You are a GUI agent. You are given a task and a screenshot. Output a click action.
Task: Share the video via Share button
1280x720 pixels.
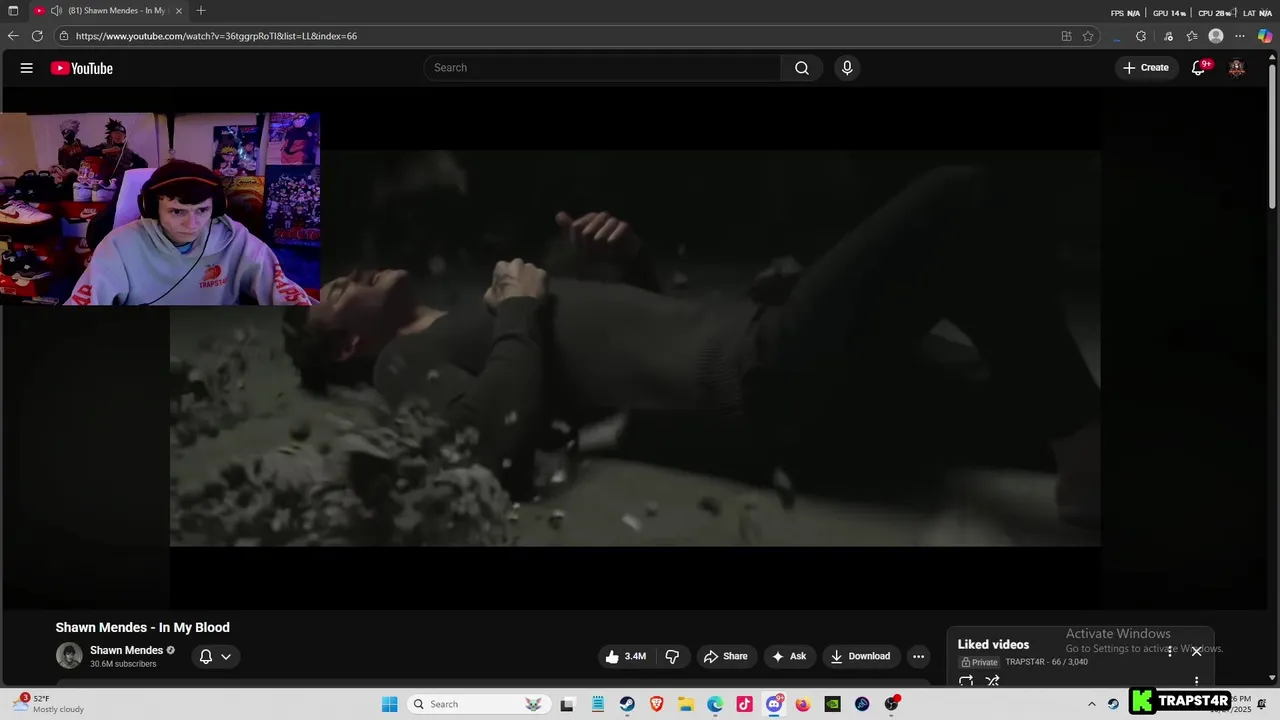[x=726, y=656]
